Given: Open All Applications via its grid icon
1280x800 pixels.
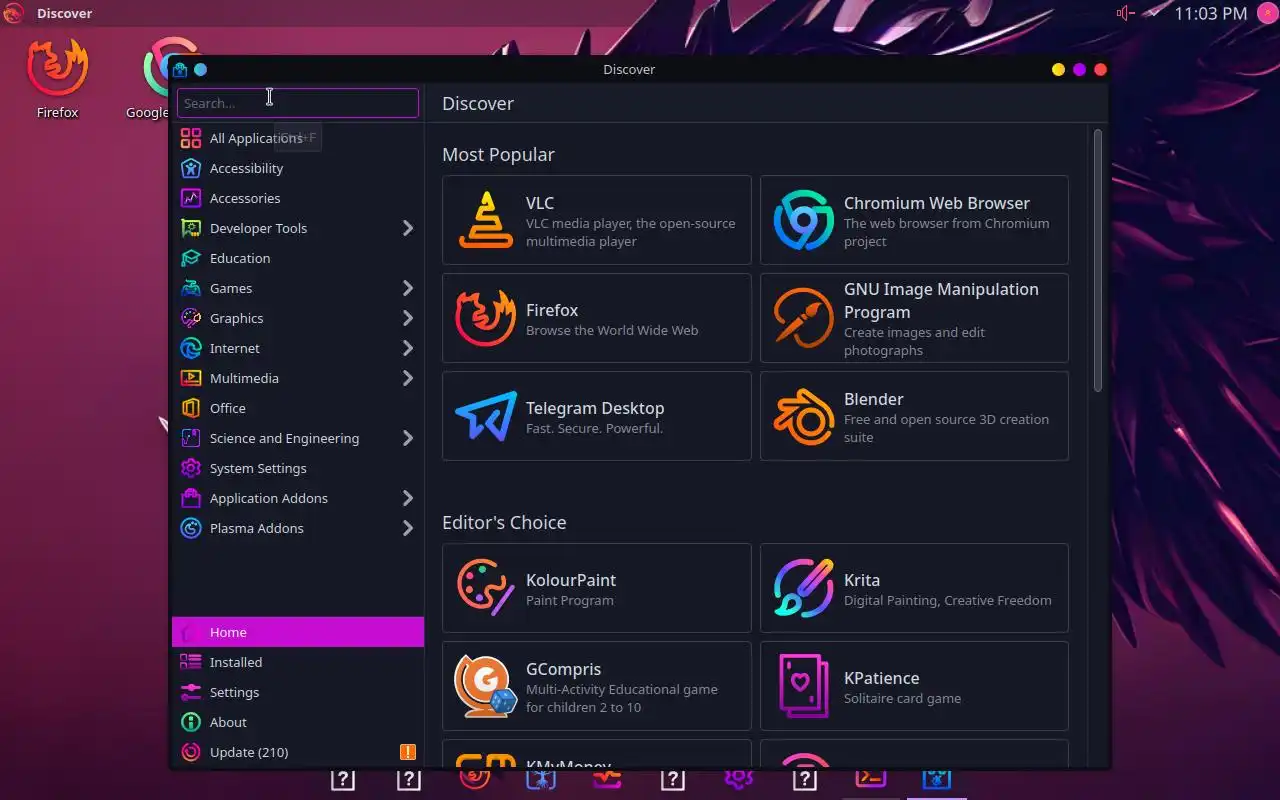Looking at the screenshot, I should click(190, 138).
